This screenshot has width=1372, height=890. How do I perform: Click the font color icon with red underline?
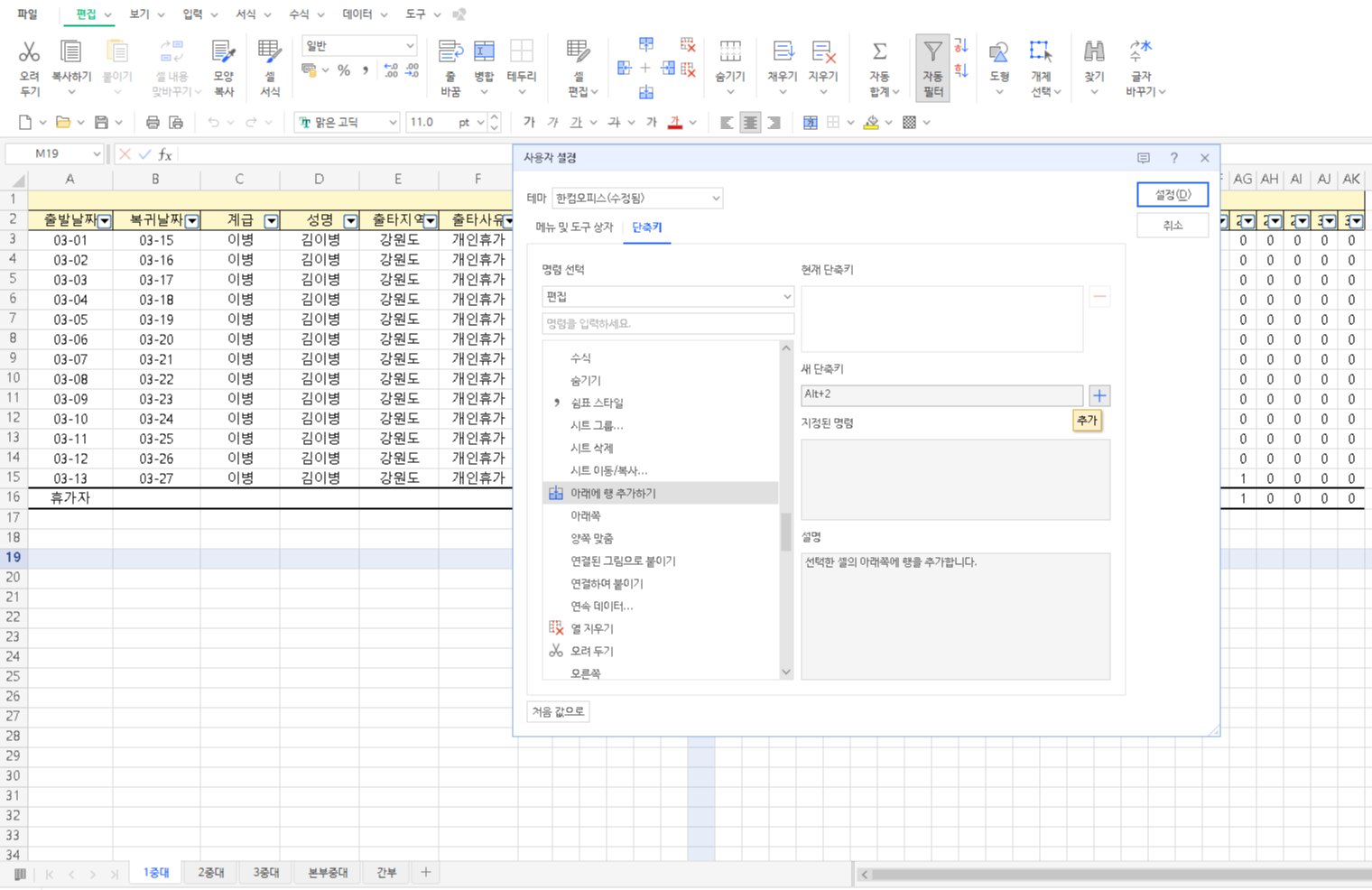coord(675,122)
